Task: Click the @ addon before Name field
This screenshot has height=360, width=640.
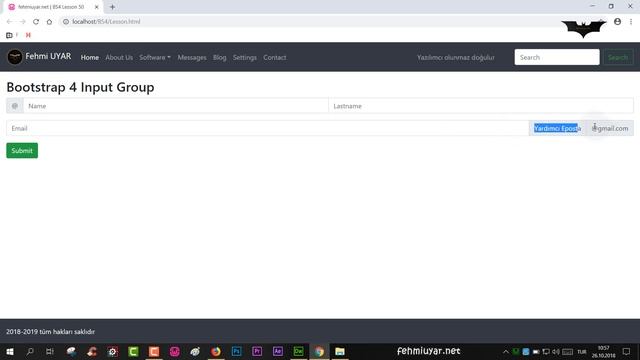Action: (x=15, y=106)
